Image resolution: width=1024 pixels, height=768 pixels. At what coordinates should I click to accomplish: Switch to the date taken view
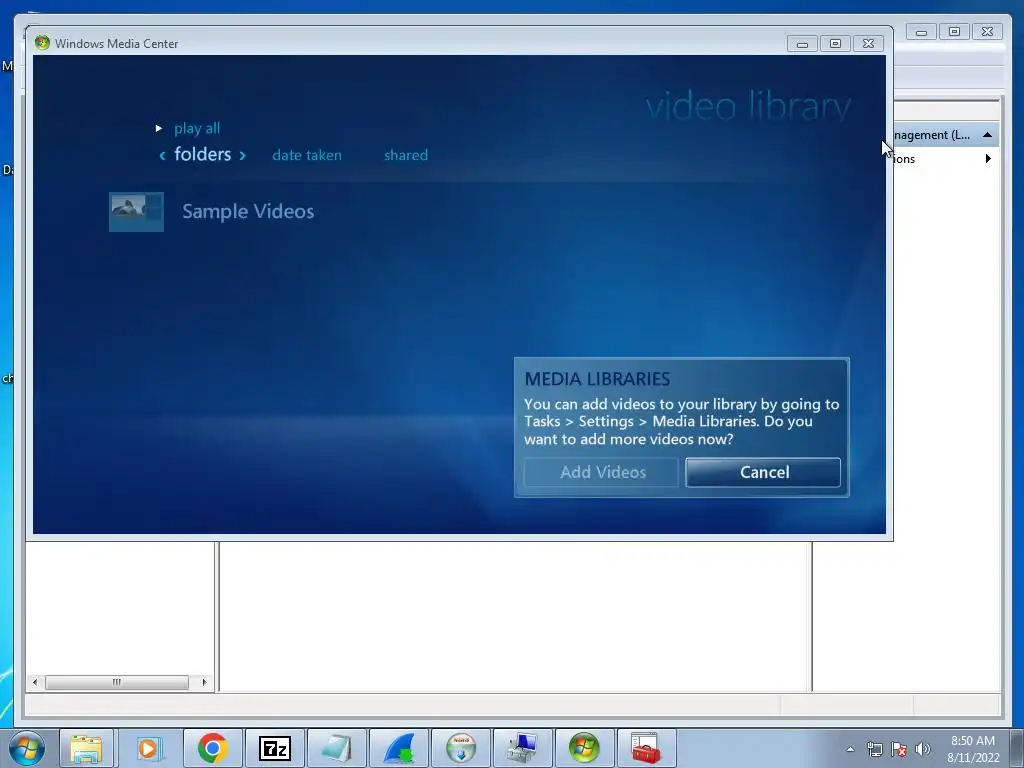pos(306,155)
